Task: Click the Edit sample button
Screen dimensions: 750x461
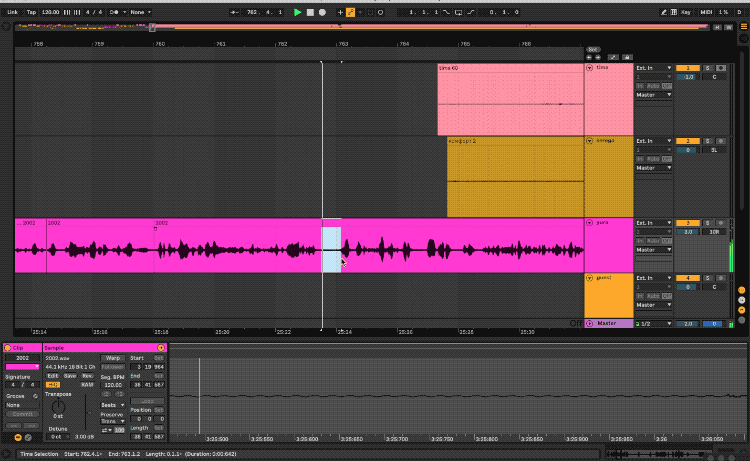Action: point(53,376)
